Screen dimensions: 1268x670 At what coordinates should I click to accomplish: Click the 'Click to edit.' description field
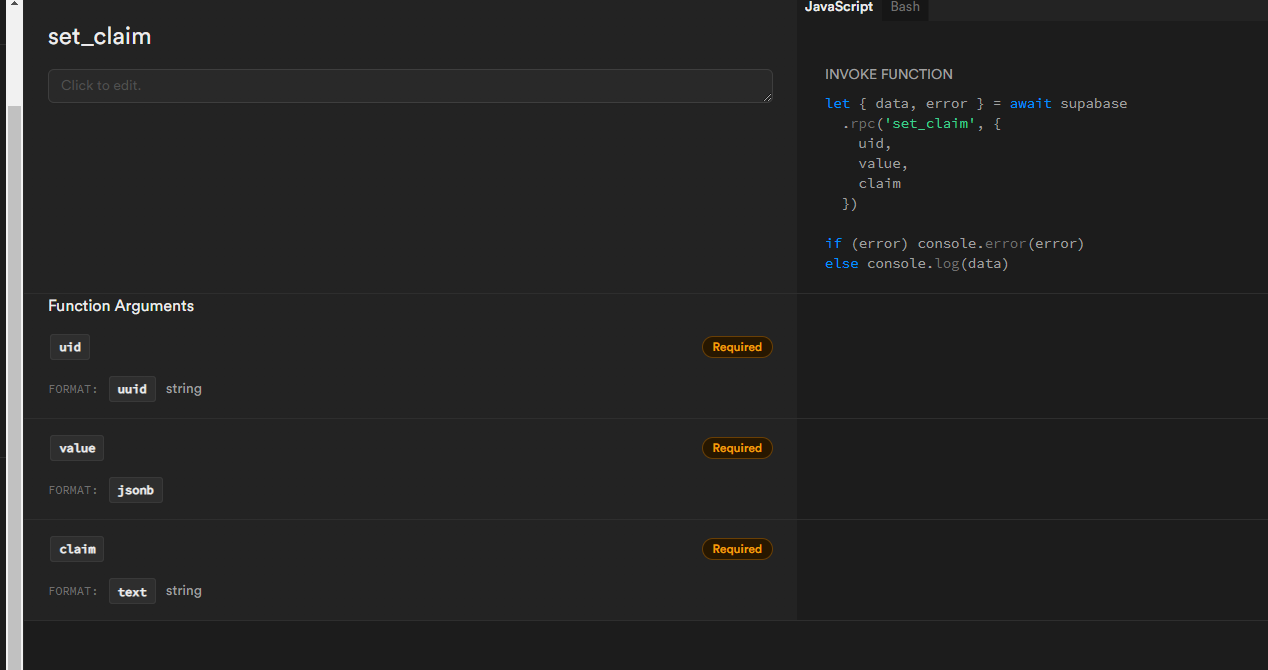coord(410,86)
